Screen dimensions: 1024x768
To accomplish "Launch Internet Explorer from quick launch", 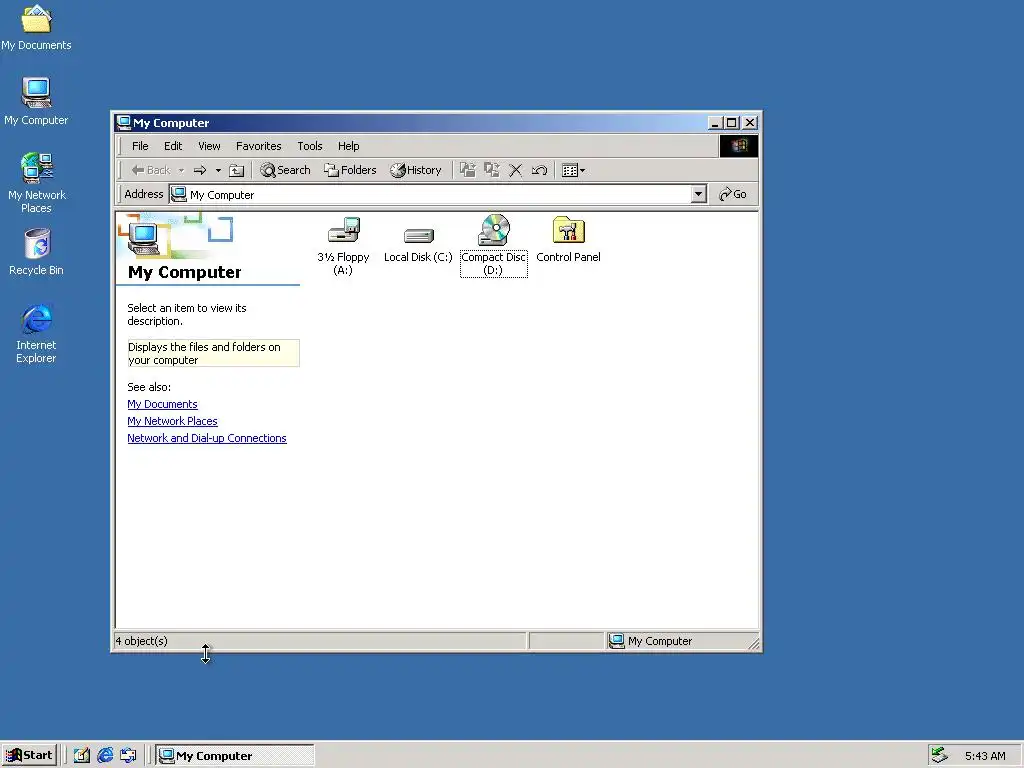I will 105,756.
